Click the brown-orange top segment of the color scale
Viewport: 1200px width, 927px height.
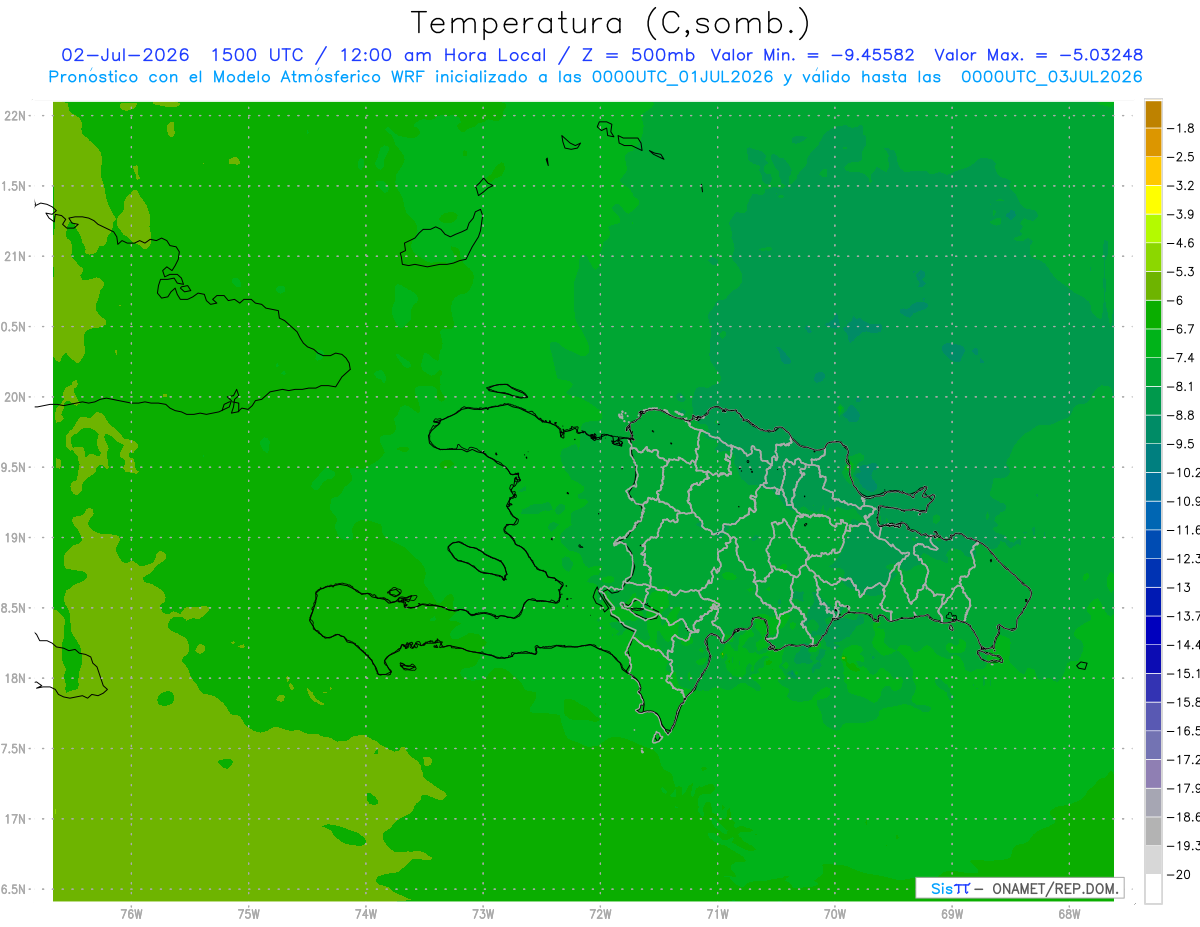point(1153,114)
